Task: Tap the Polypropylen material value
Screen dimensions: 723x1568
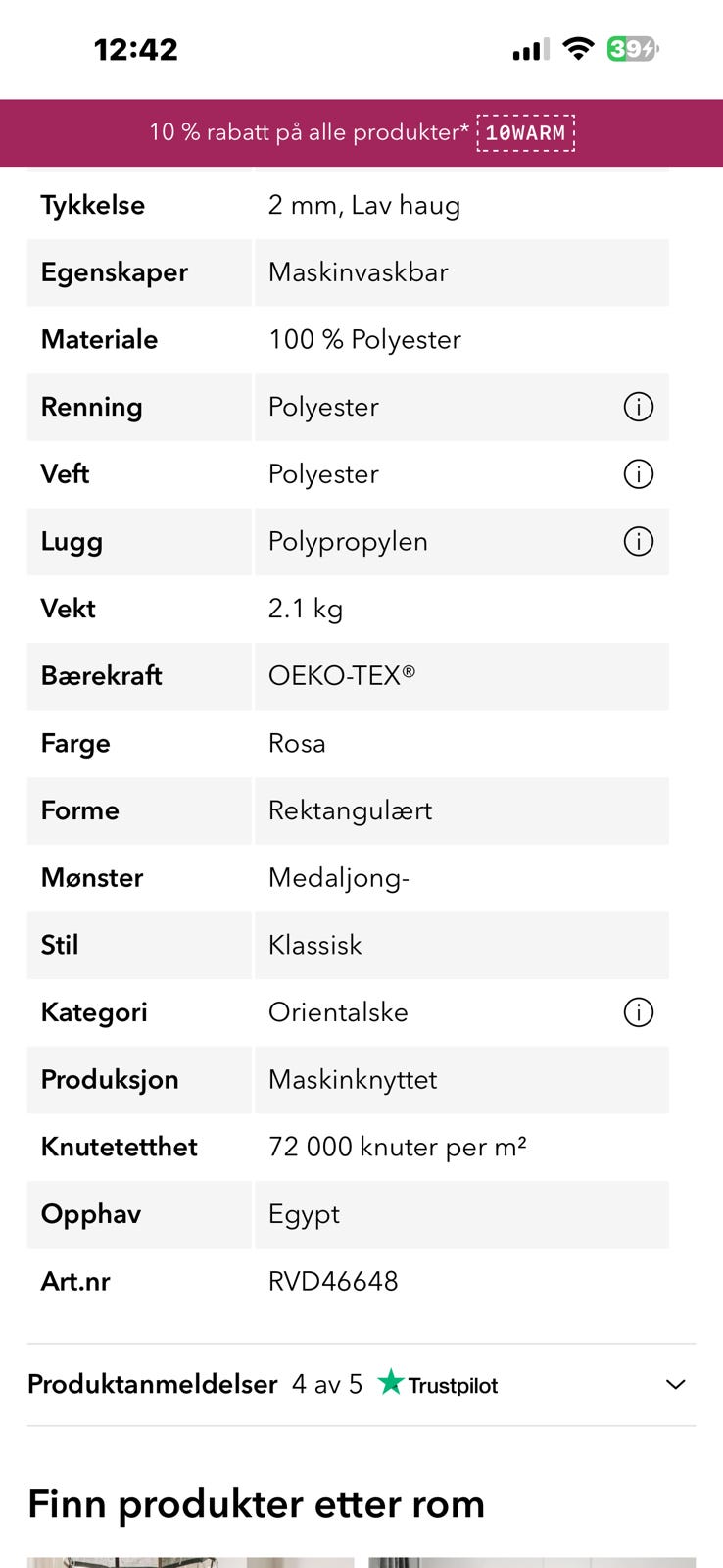Action: 348,541
